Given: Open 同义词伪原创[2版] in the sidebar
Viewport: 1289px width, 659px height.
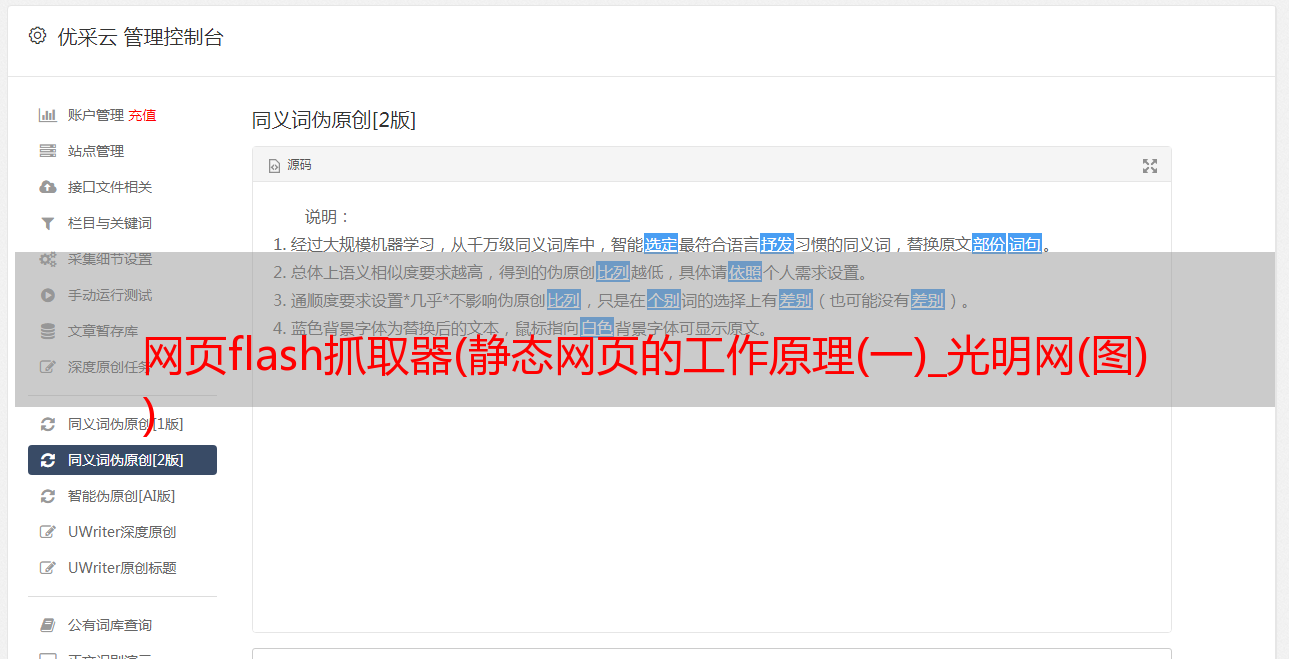Looking at the screenshot, I should (x=122, y=460).
